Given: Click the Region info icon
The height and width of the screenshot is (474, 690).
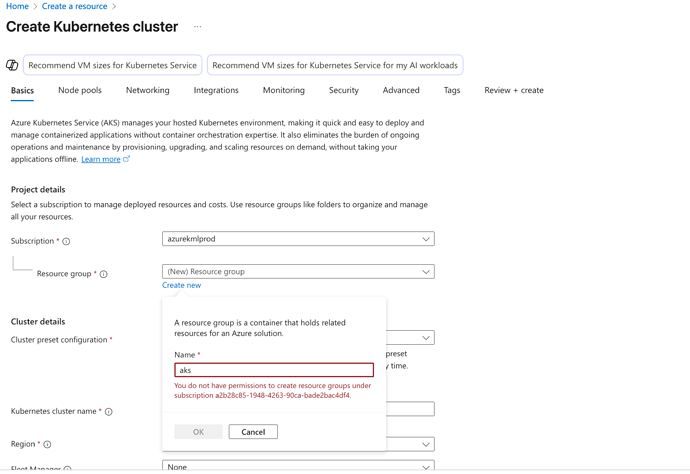Looking at the screenshot, I should click(x=48, y=445).
